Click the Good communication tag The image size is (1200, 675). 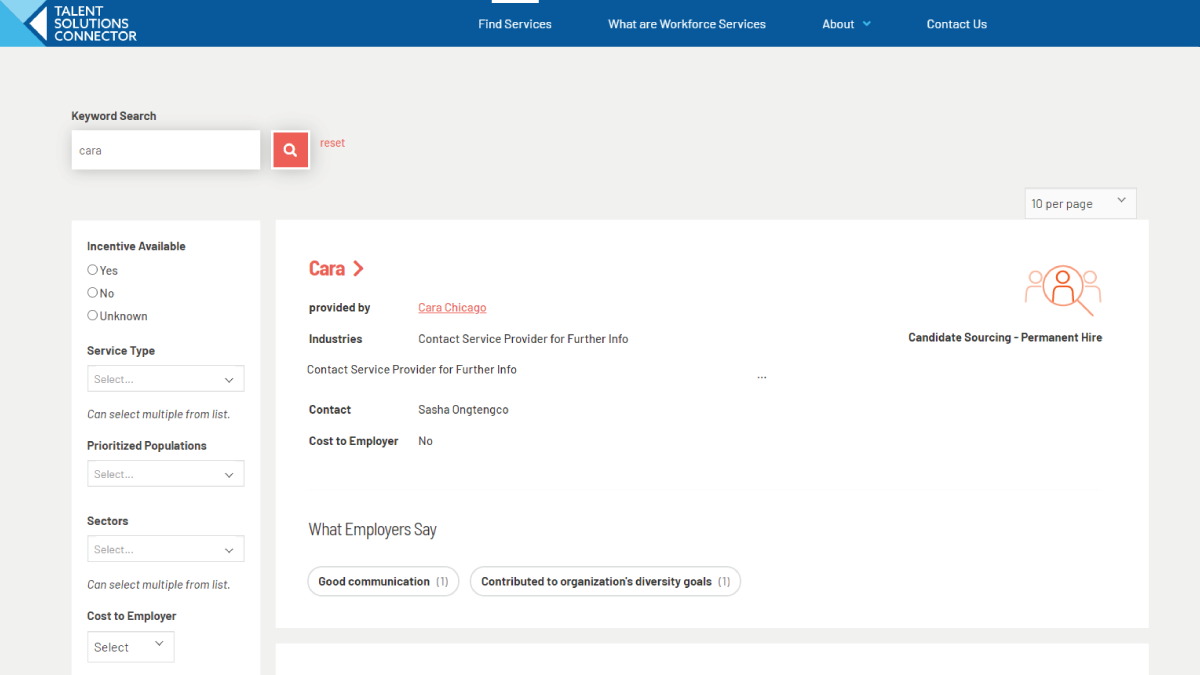[383, 581]
